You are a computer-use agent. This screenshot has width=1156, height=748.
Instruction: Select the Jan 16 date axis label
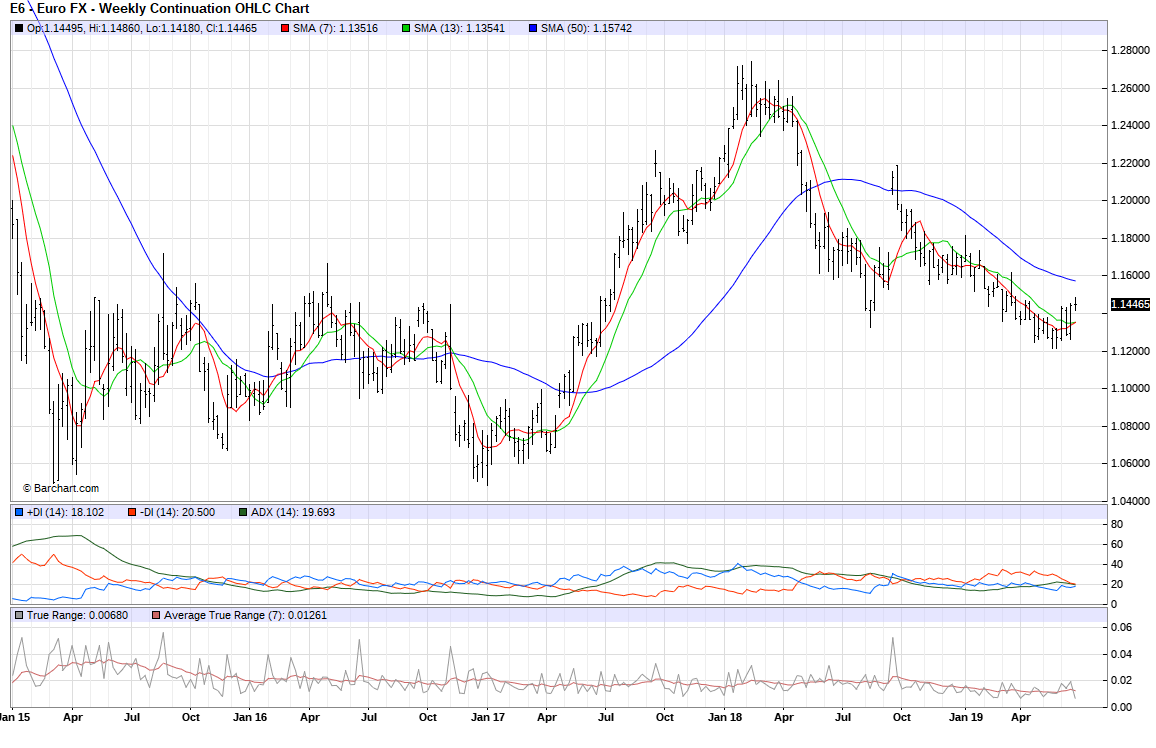[x=250, y=717]
